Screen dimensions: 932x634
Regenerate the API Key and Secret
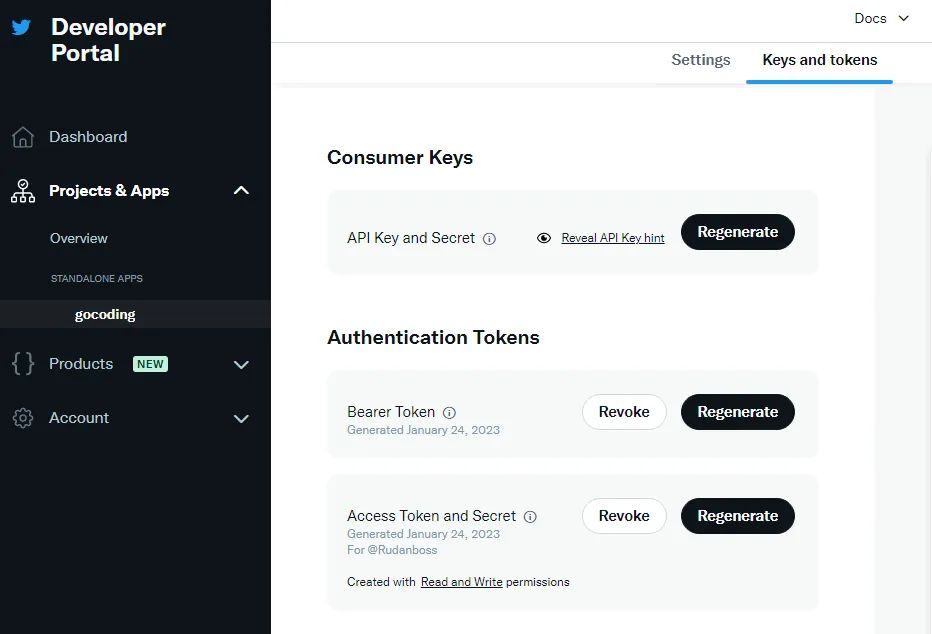(737, 232)
